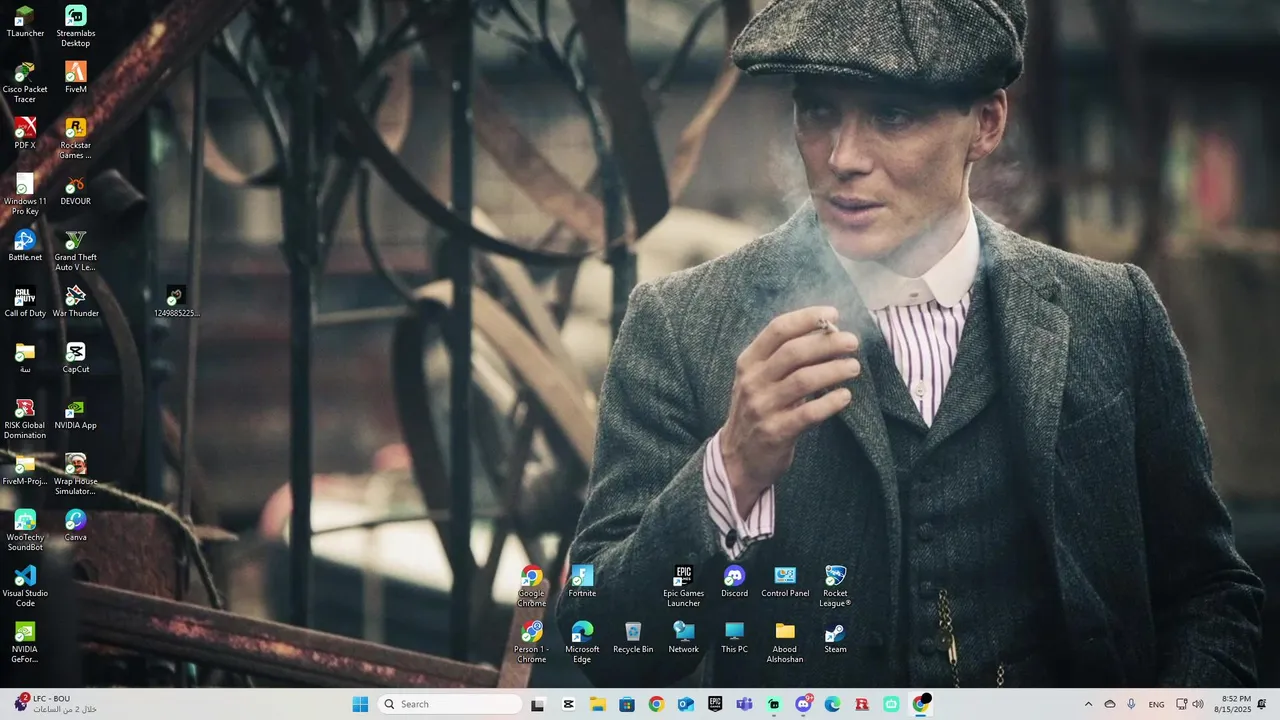Select the Streamlabs Desktop shortcut
This screenshot has height=720, width=1280.
(x=76, y=26)
